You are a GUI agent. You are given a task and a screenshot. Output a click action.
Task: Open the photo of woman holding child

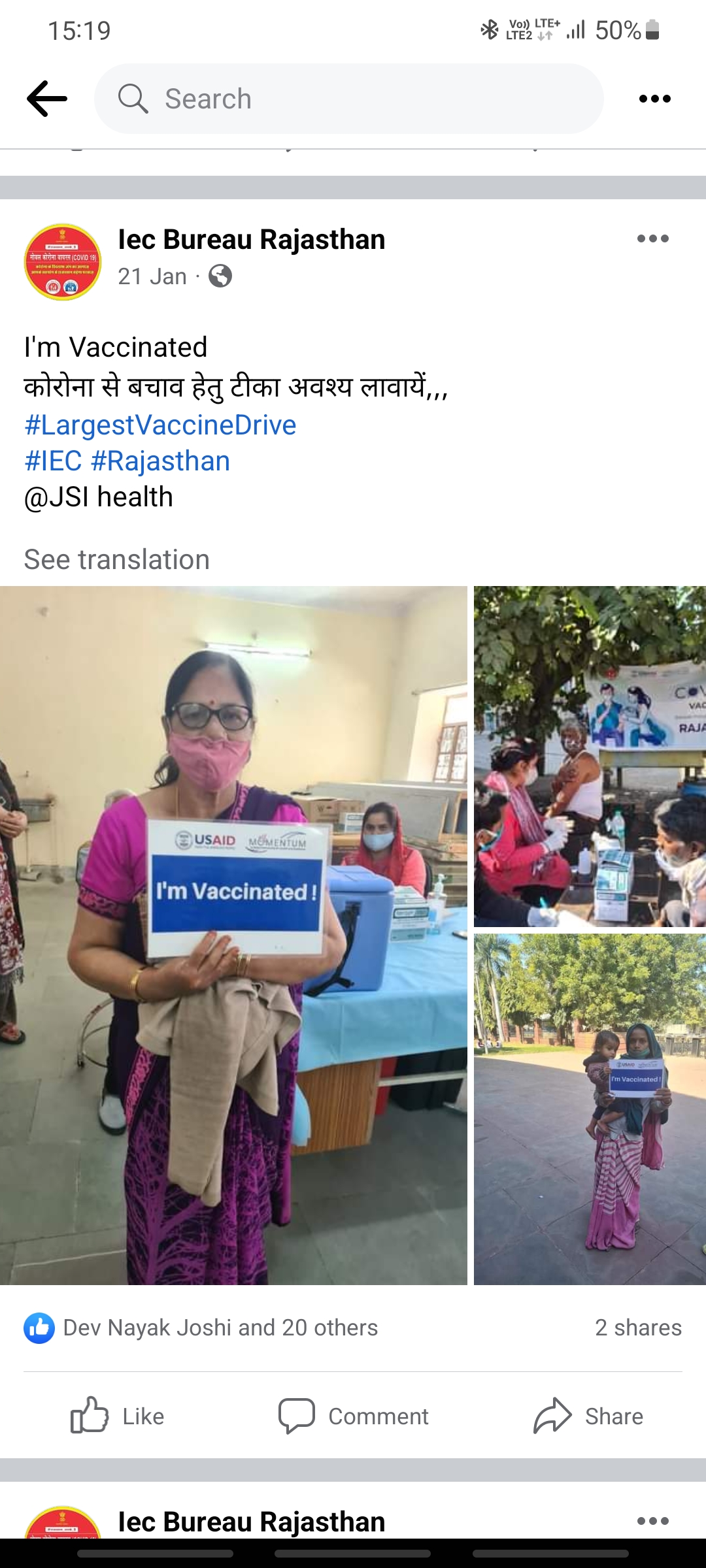tap(590, 1109)
